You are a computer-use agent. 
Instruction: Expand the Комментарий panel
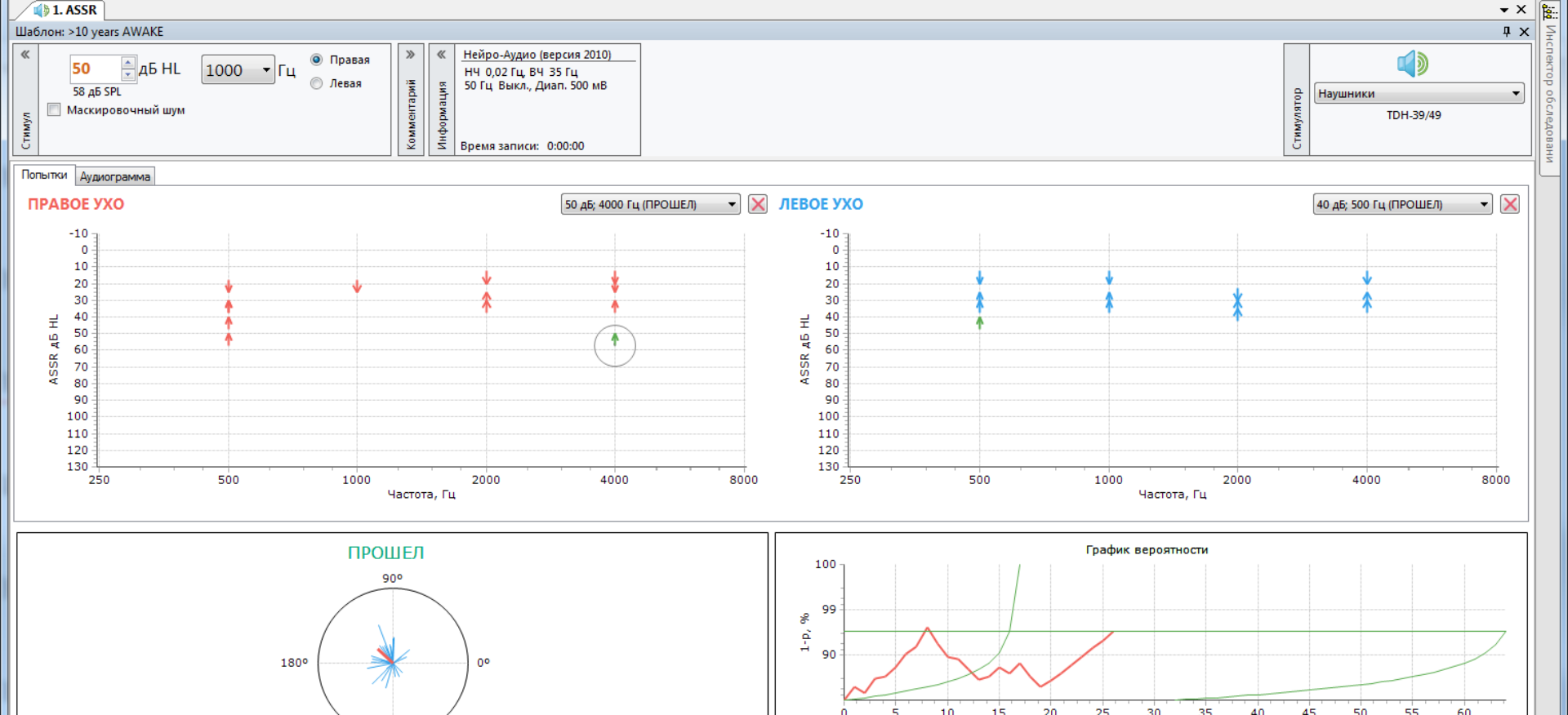pyautogui.click(x=410, y=55)
